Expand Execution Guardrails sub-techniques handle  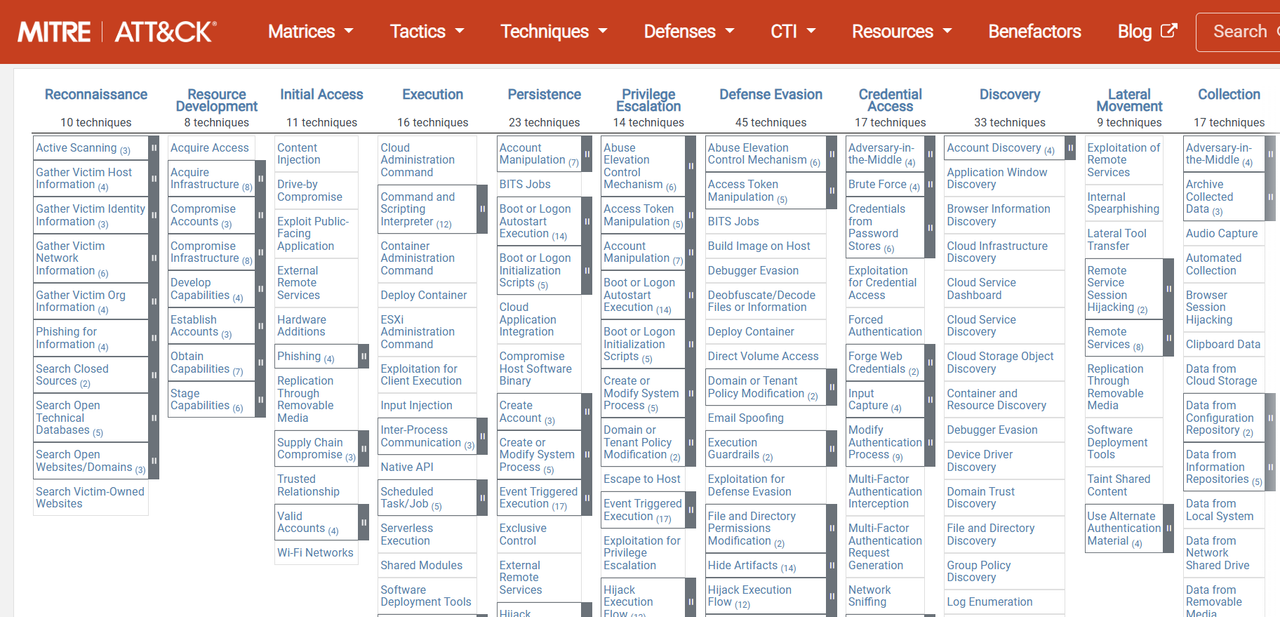tap(832, 448)
